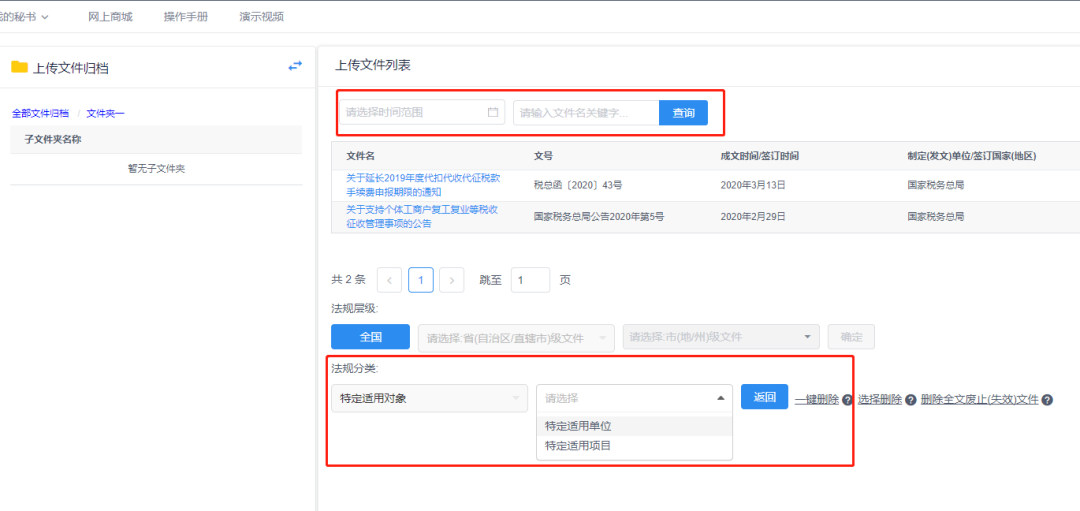Click help icon next to 一键删除

tap(847, 399)
